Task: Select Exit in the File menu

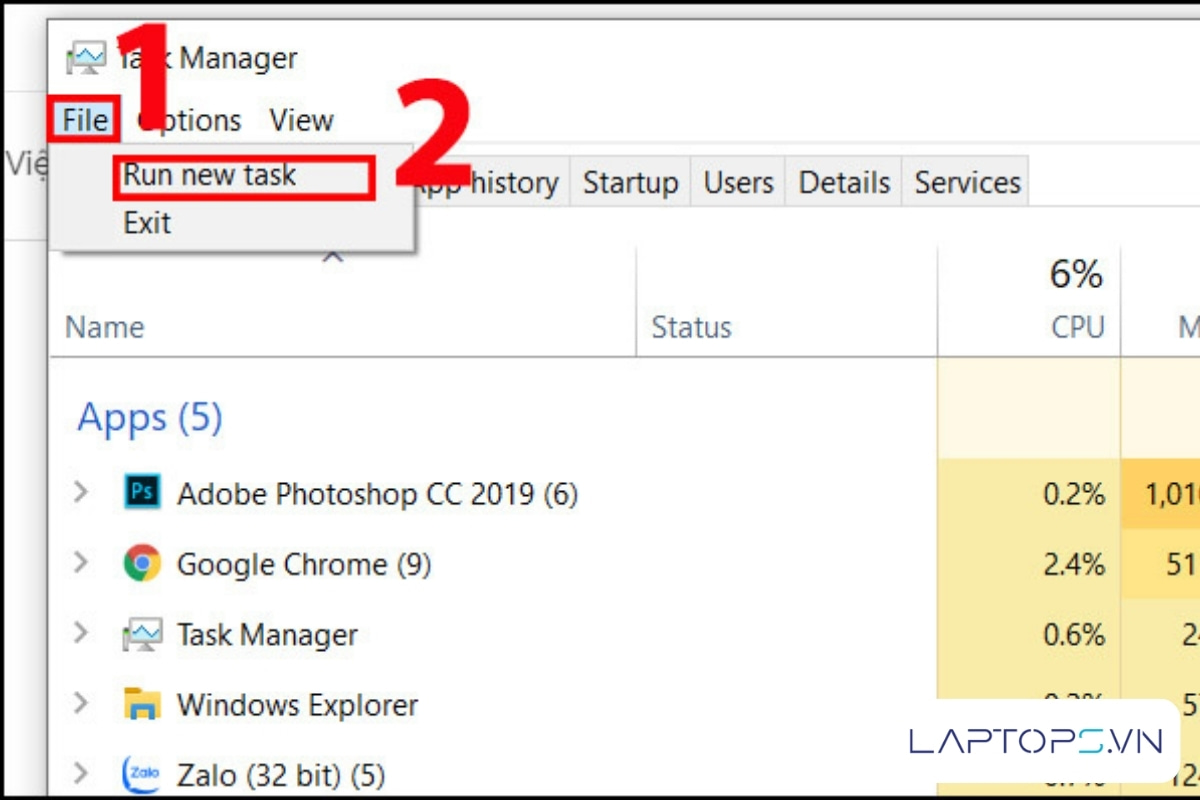Action: coord(147,222)
